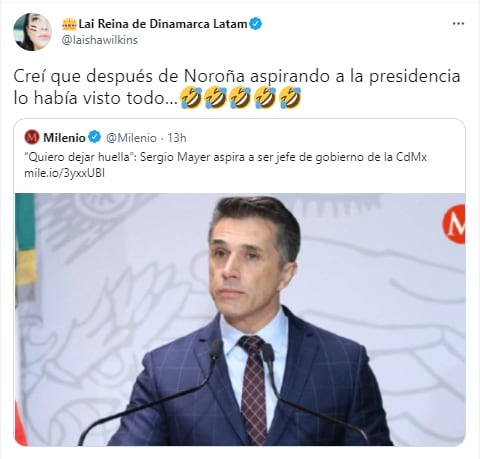Click the 13h timestamp on quoted tweet

point(177,138)
